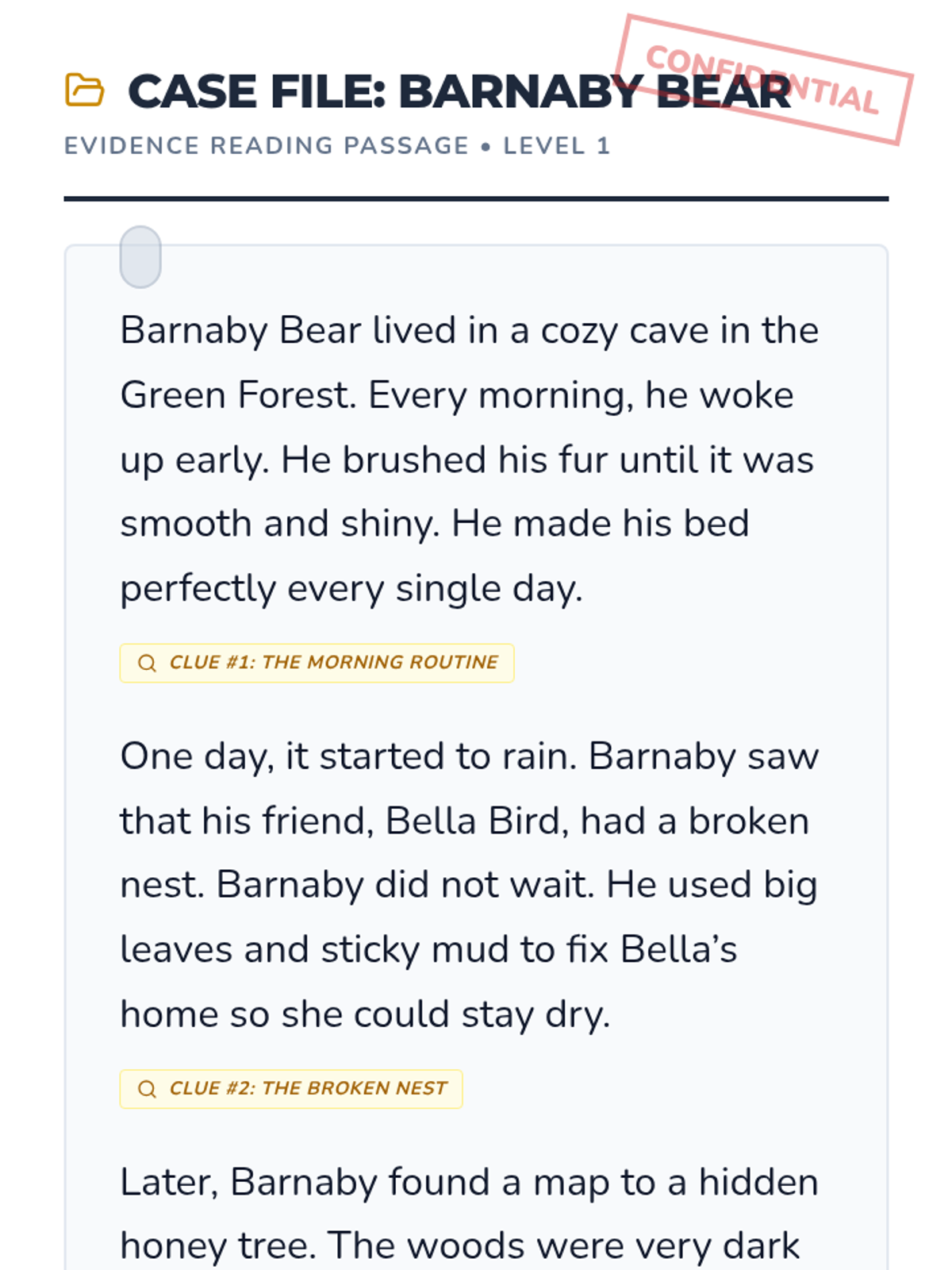Image resolution: width=952 pixels, height=1270 pixels.
Task: Click the Level 1 label
Action: pos(557,146)
